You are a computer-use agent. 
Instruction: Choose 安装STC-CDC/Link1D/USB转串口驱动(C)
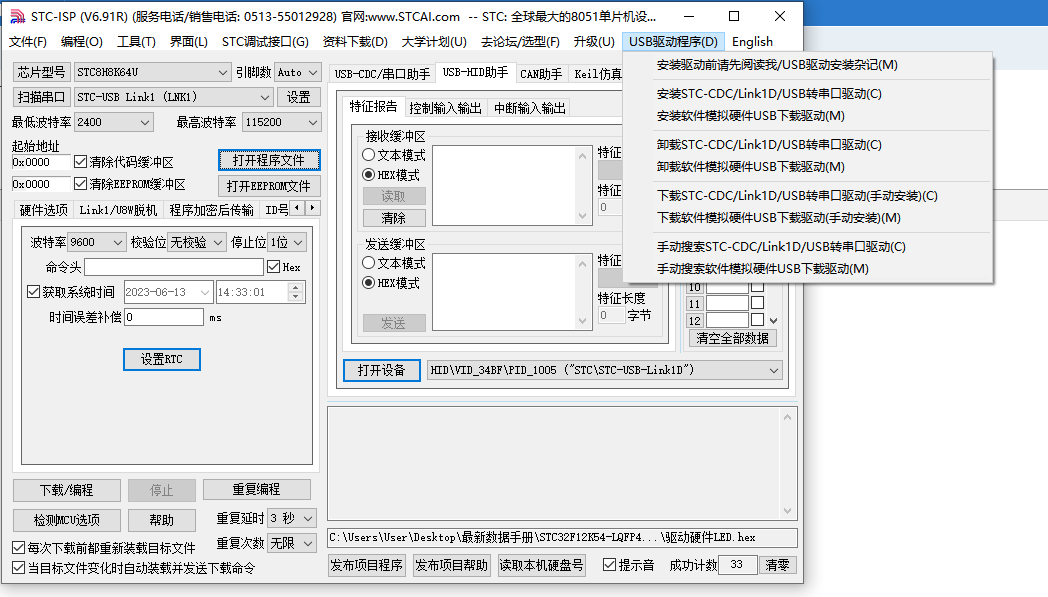[769, 94]
